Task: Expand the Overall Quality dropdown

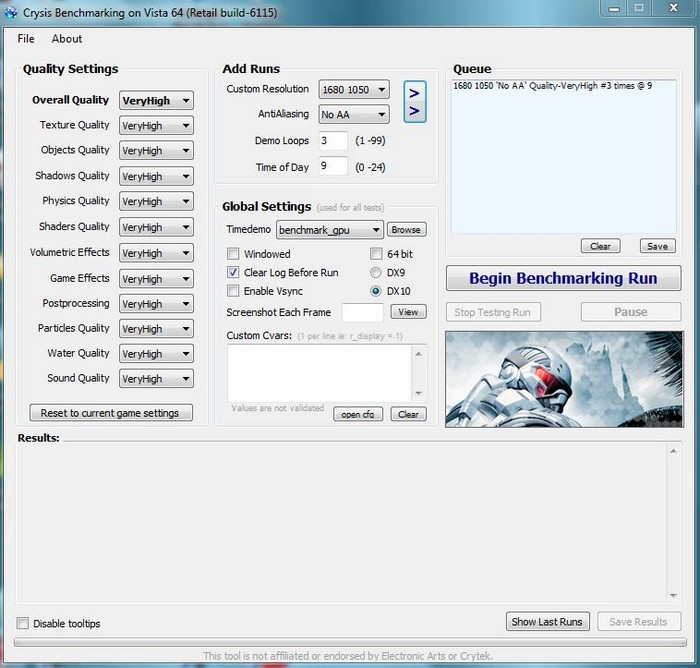Action: coord(156,100)
